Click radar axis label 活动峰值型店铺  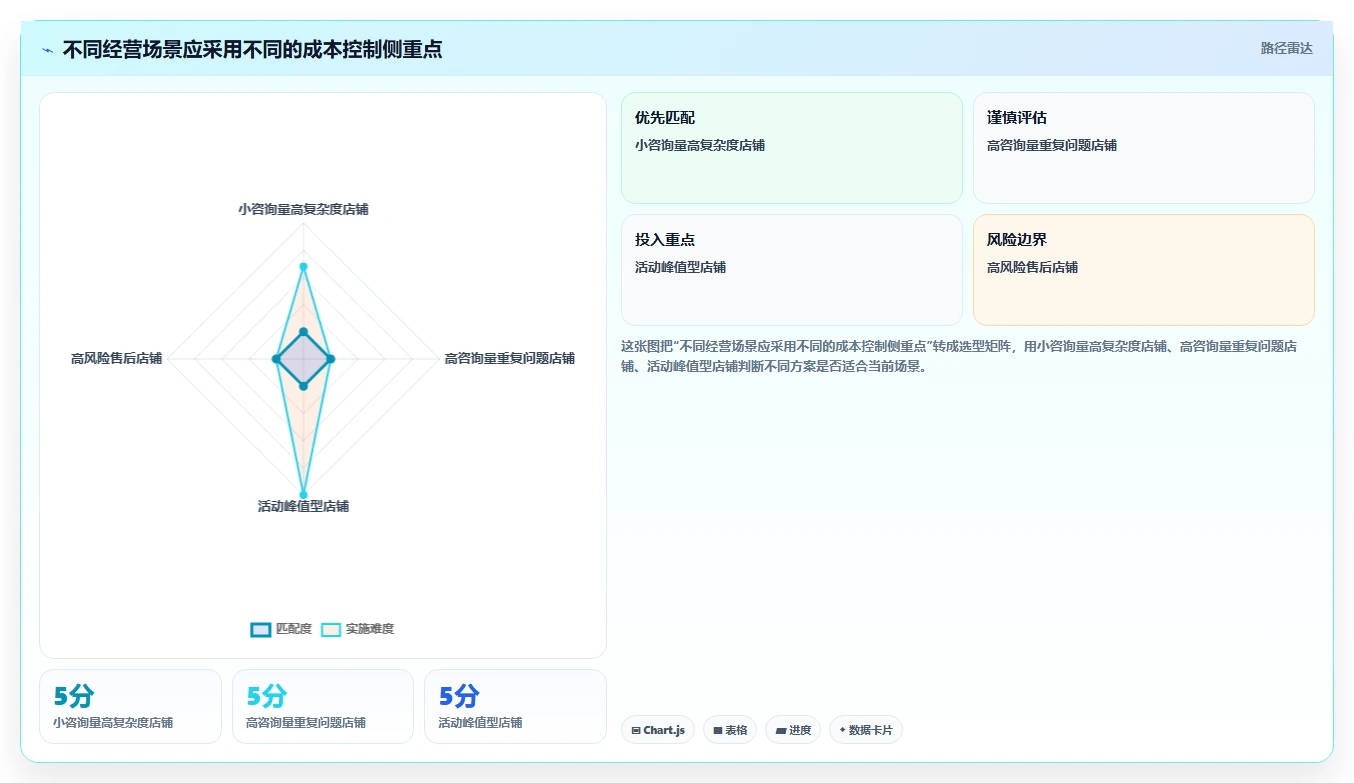click(x=303, y=506)
